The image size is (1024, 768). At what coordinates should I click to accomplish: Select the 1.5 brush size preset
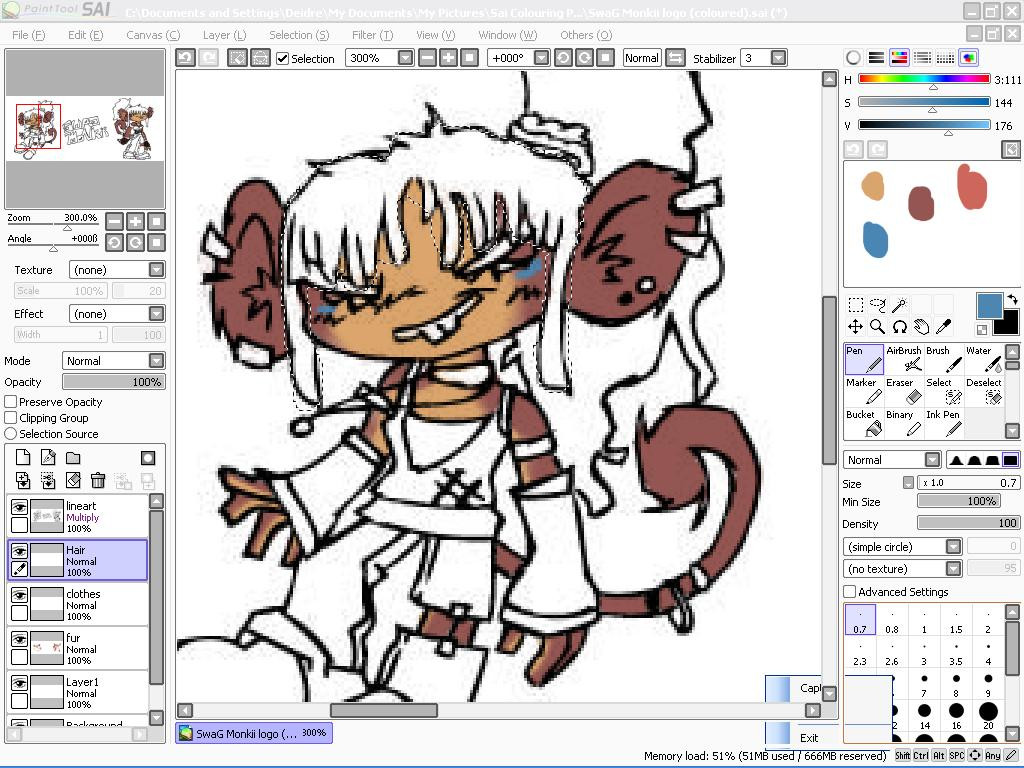click(x=956, y=620)
